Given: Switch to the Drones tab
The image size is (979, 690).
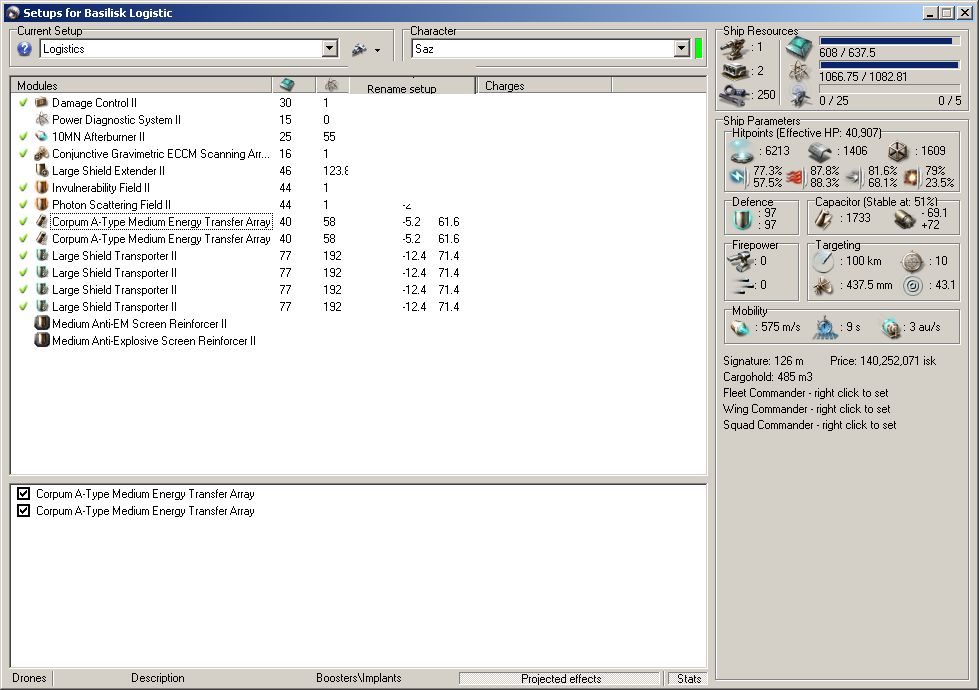Looking at the screenshot, I should coord(29,678).
